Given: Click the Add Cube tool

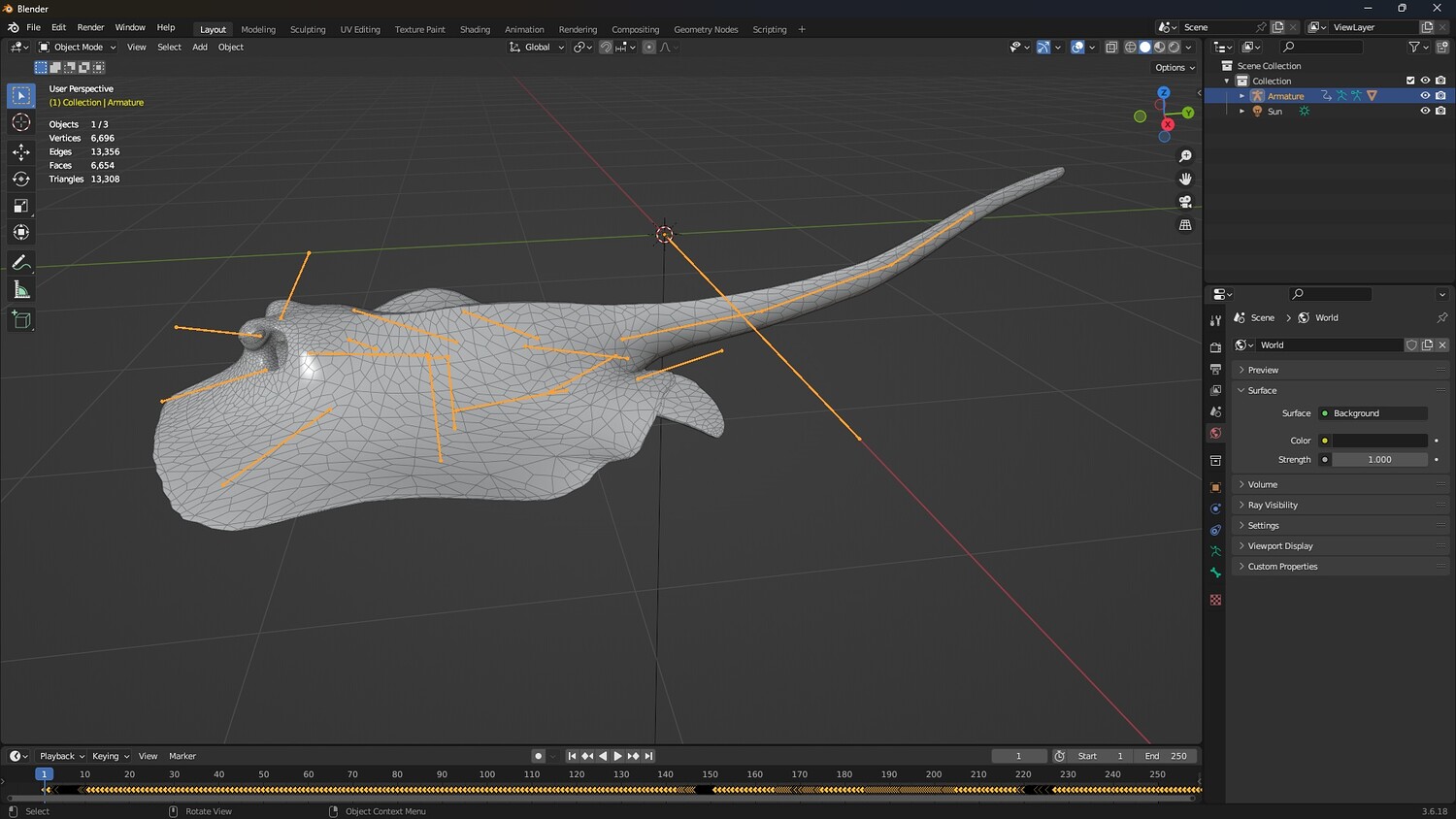Looking at the screenshot, I should [x=21, y=319].
